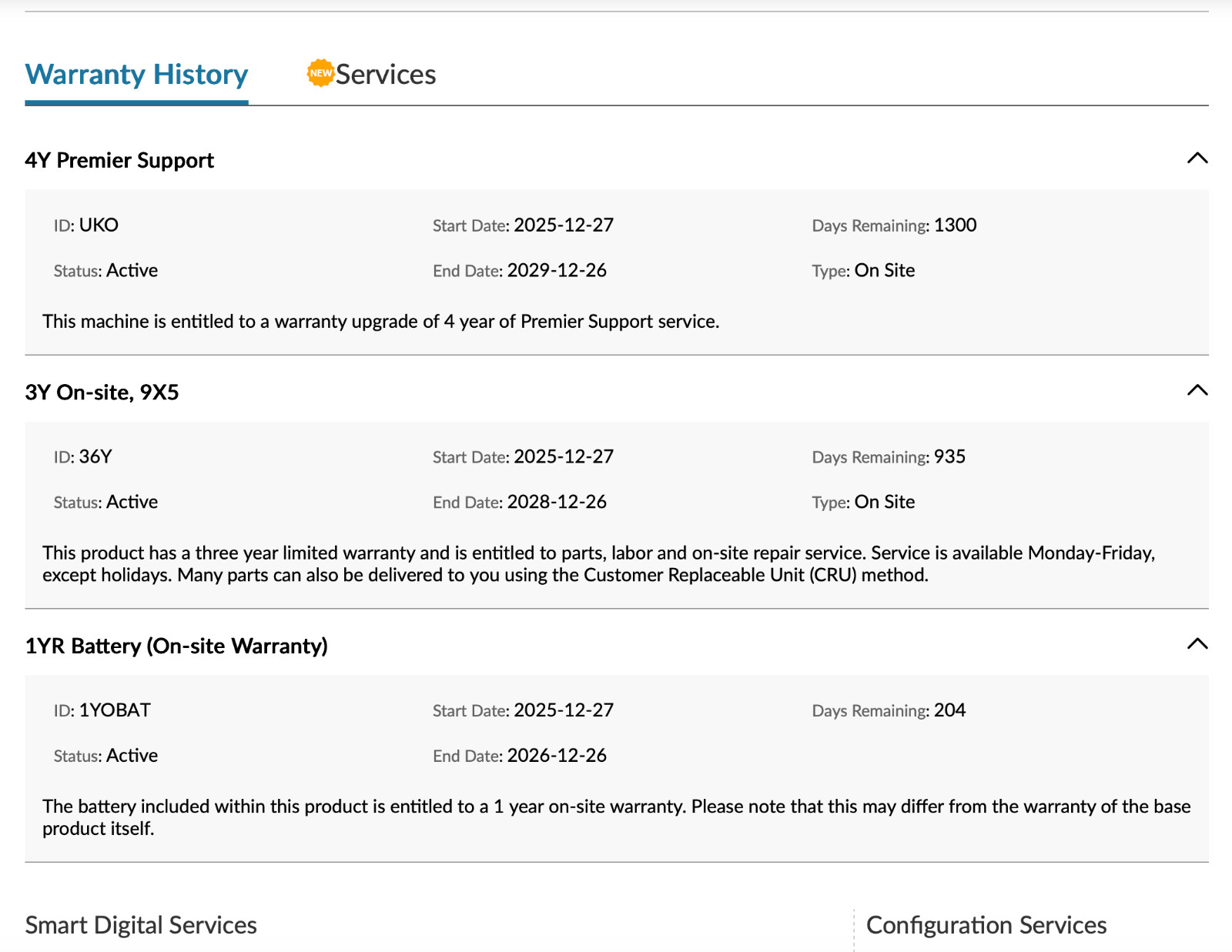The width and height of the screenshot is (1232, 952).
Task: Click the warranty ID value 1YOBAT
Action: [115, 710]
